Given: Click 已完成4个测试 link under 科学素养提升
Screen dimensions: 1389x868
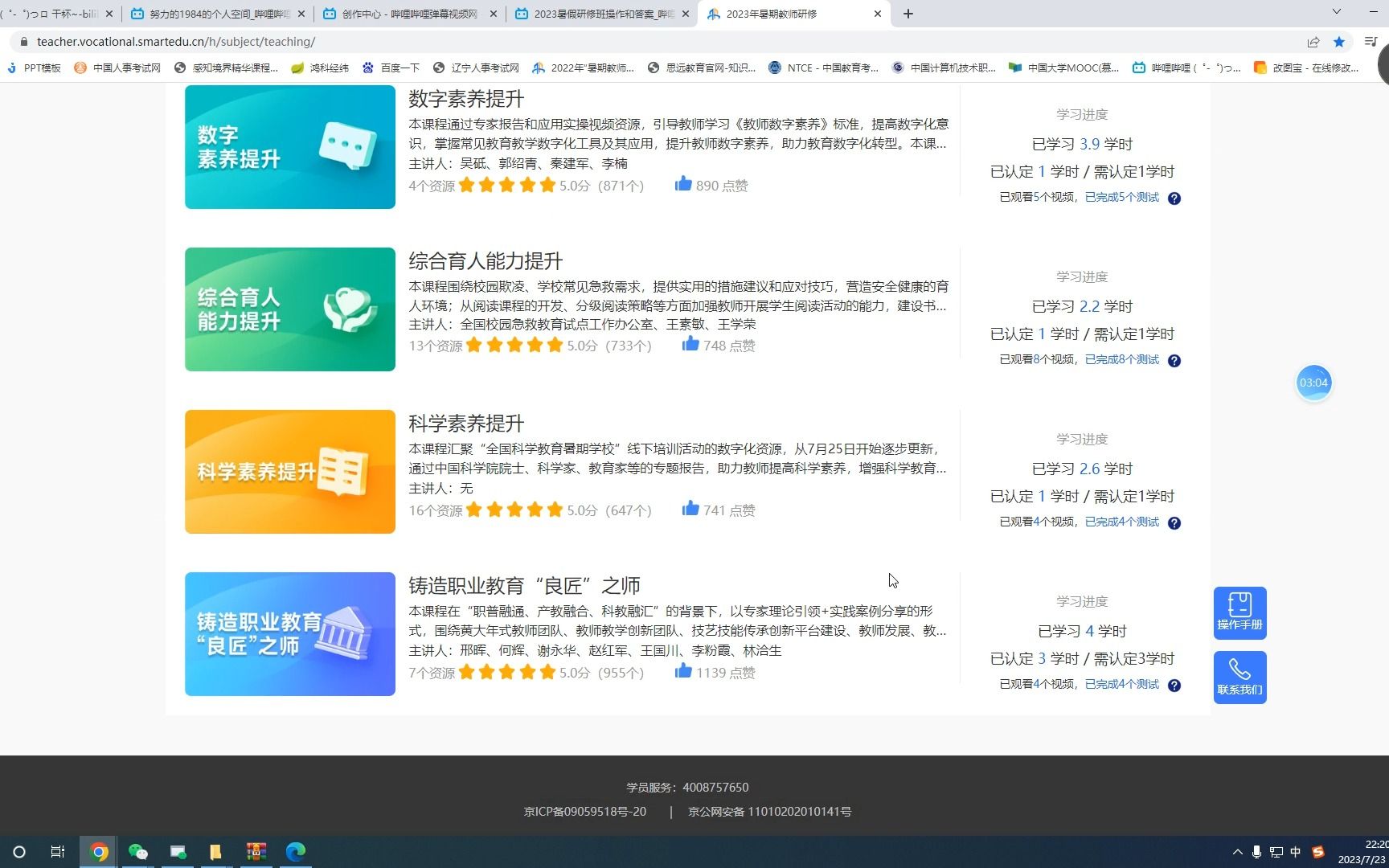Looking at the screenshot, I should pos(1122,522).
